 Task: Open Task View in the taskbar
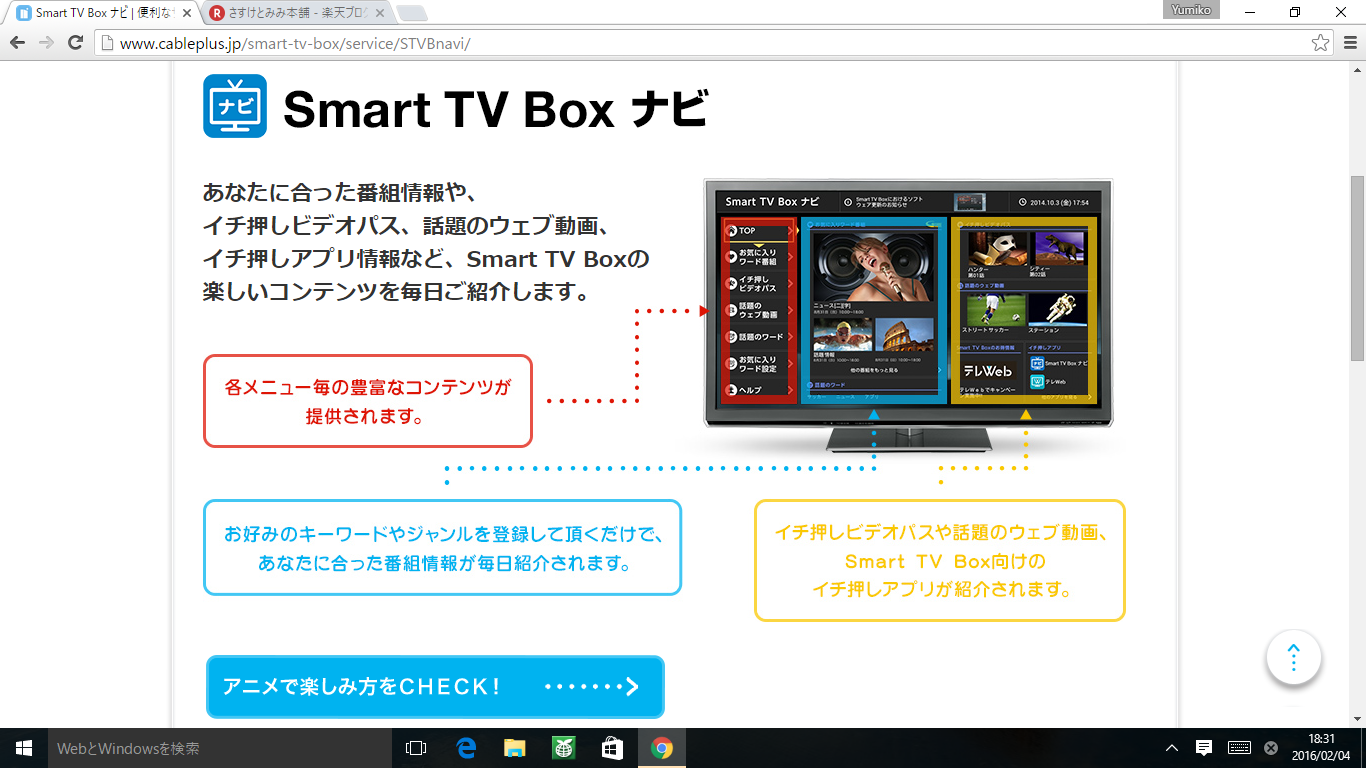point(416,748)
